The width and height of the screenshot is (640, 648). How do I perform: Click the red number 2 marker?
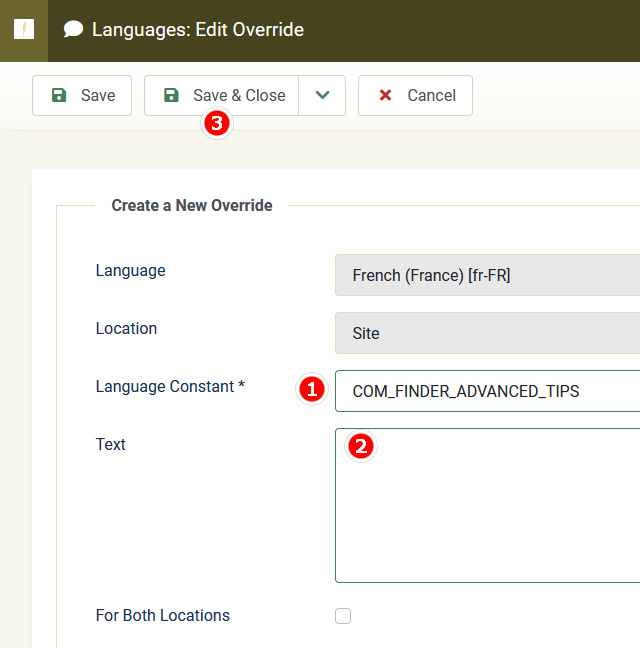point(361,447)
